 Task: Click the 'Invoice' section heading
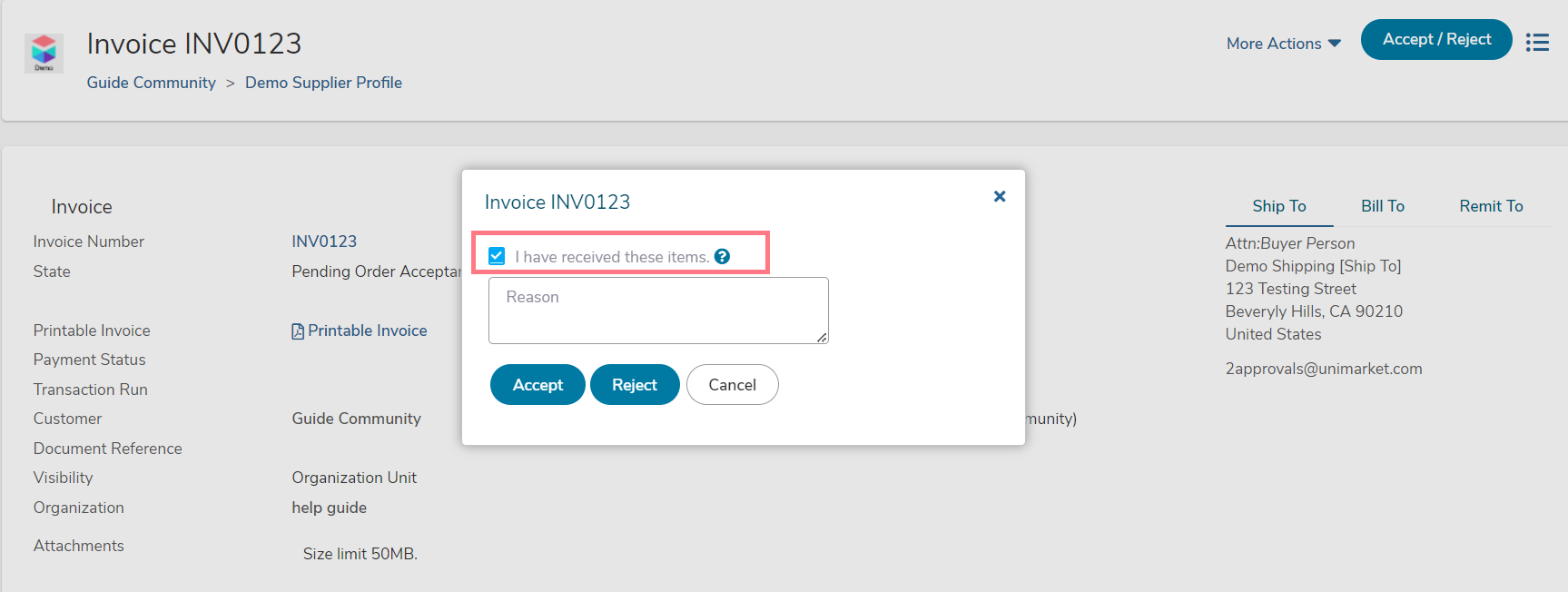click(x=82, y=207)
